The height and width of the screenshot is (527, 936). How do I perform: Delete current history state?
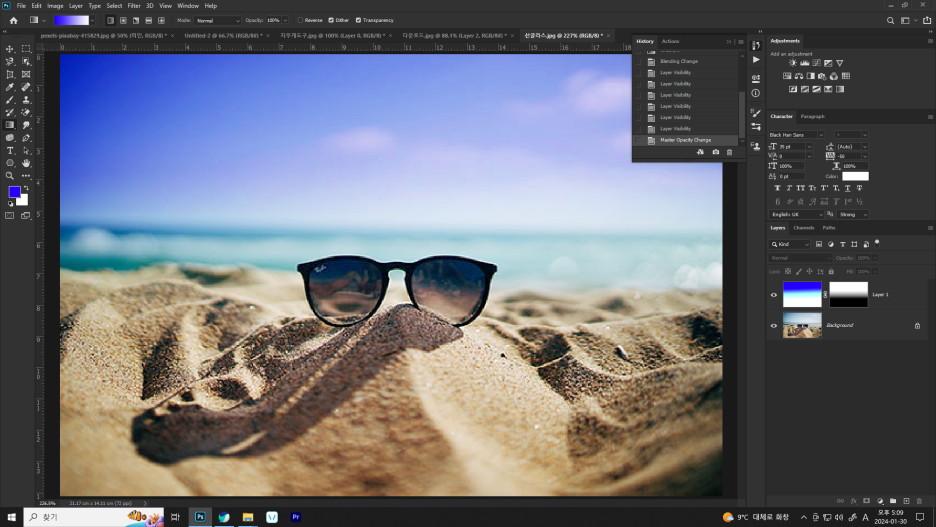729,152
